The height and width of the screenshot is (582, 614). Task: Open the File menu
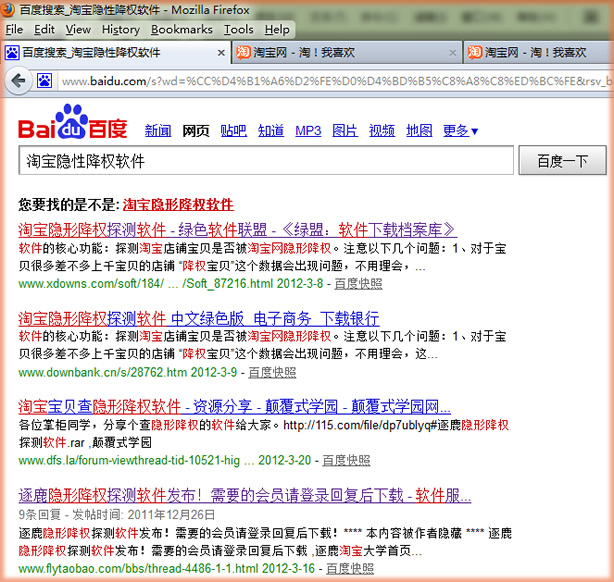tap(14, 30)
